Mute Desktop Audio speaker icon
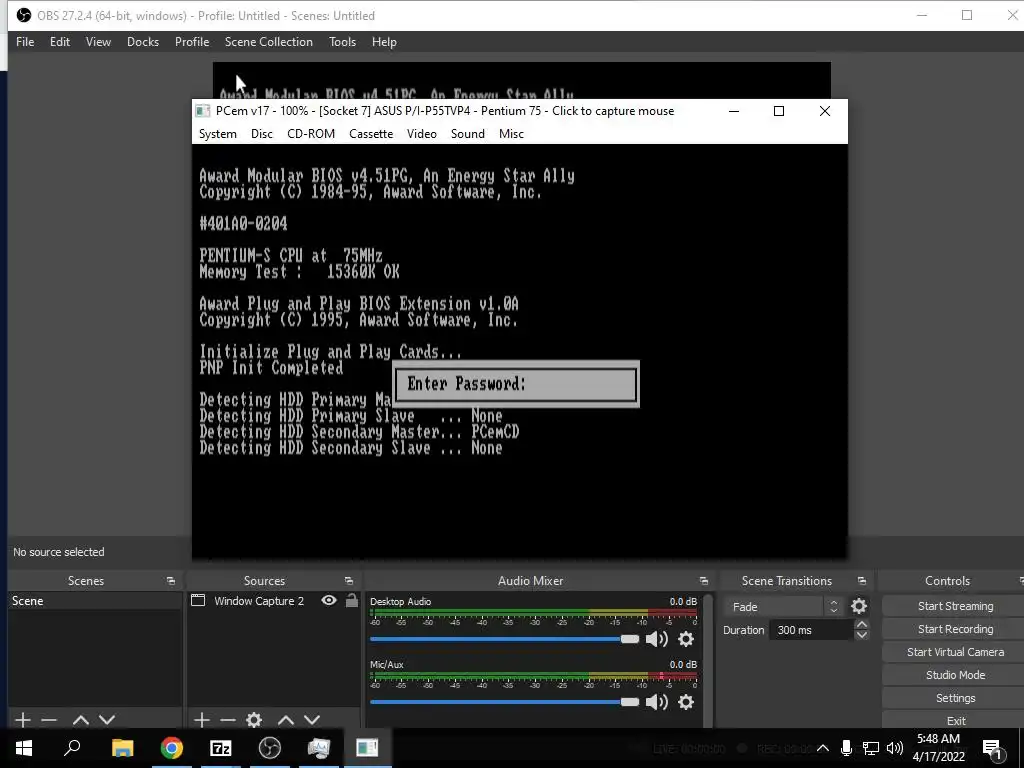The height and width of the screenshot is (768, 1024). point(656,639)
